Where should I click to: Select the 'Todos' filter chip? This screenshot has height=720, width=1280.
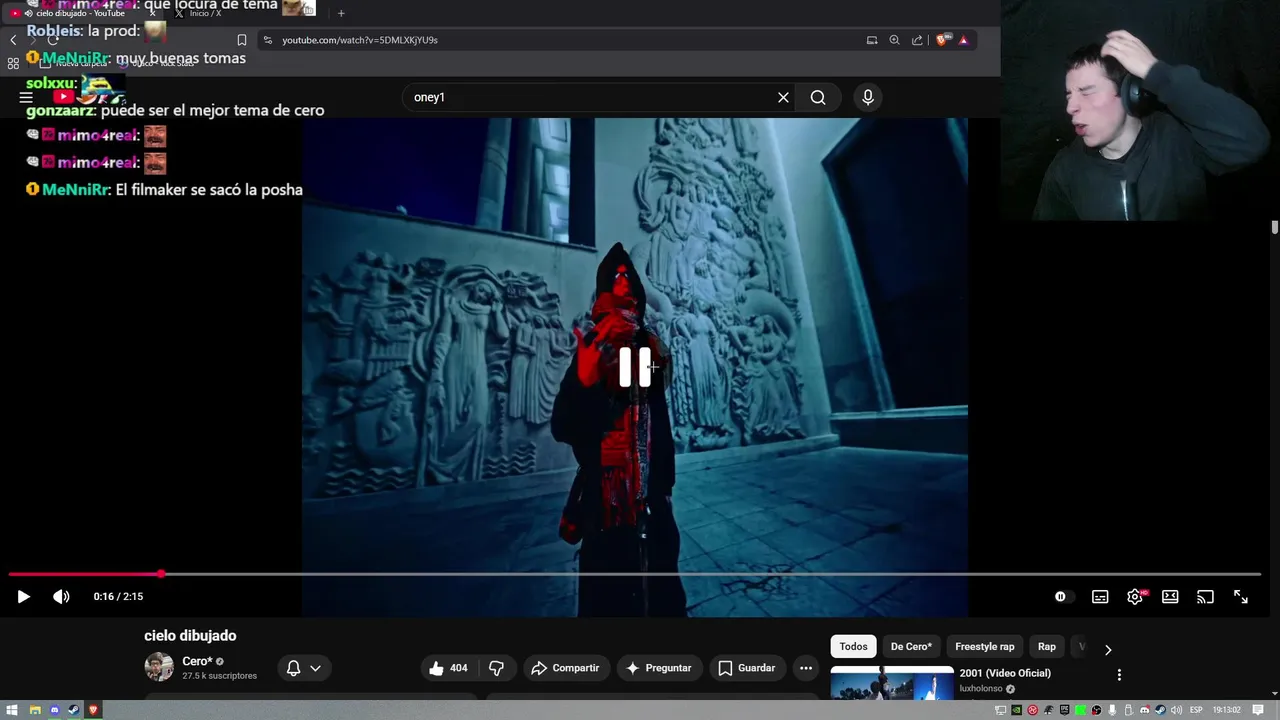click(853, 646)
